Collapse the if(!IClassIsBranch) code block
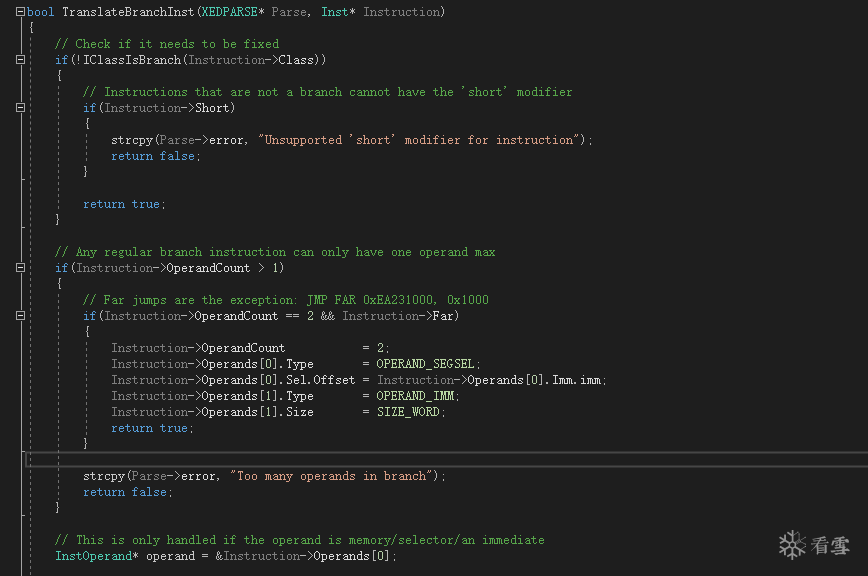The width and height of the screenshot is (868, 576). (20, 60)
